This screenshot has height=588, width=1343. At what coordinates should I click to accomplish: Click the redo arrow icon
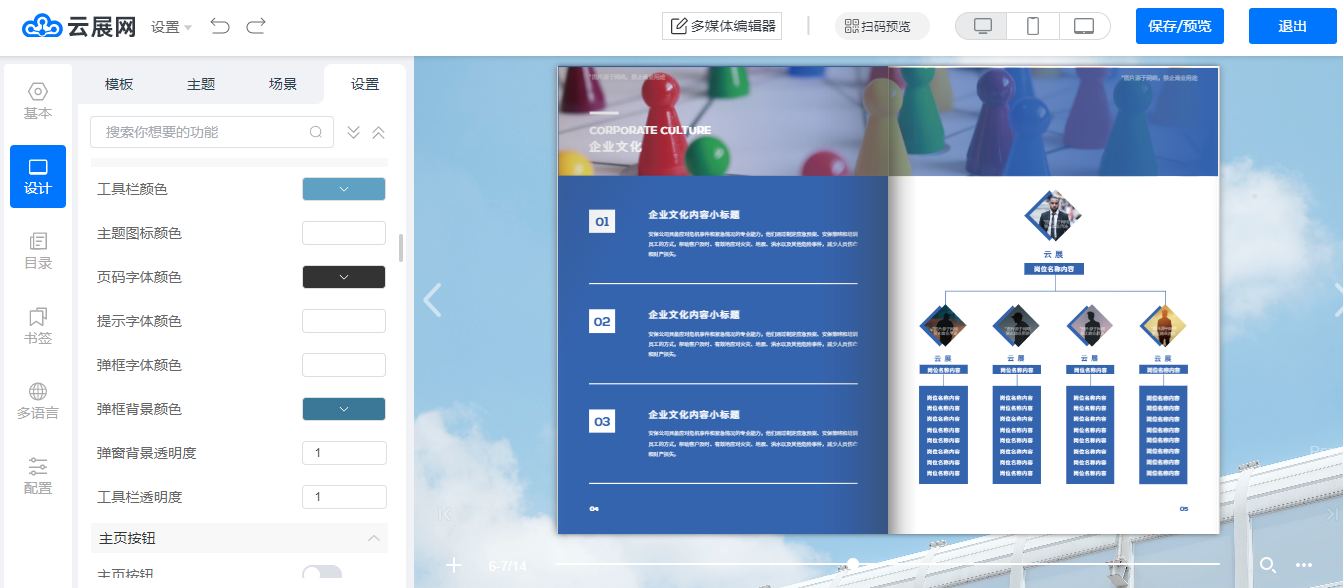coord(256,26)
